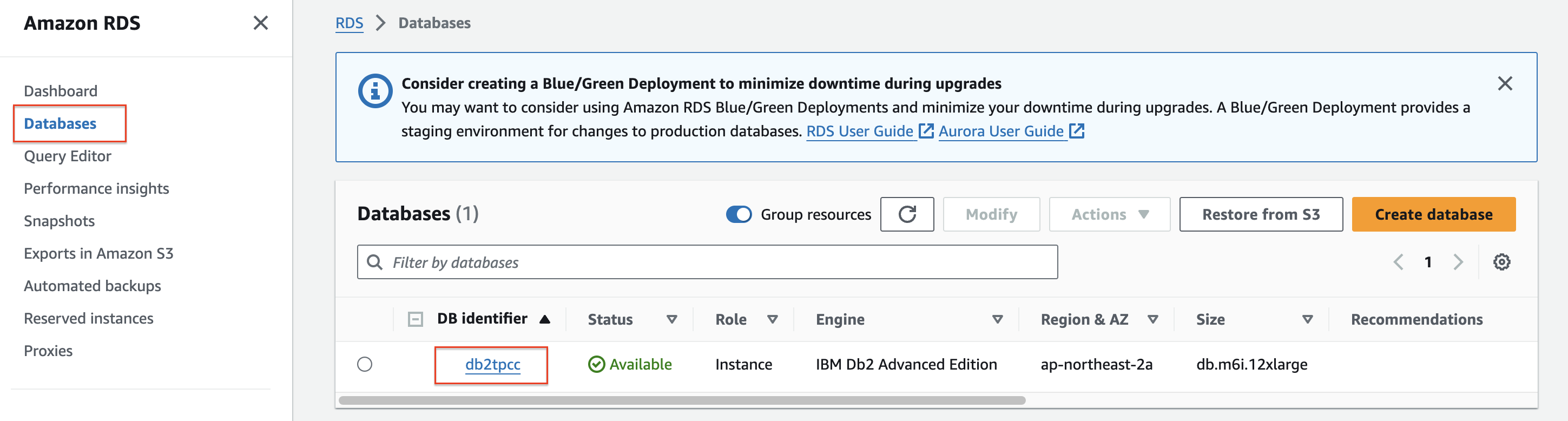Close the Amazon RDS navigation sidebar

[x=261, y=23]
